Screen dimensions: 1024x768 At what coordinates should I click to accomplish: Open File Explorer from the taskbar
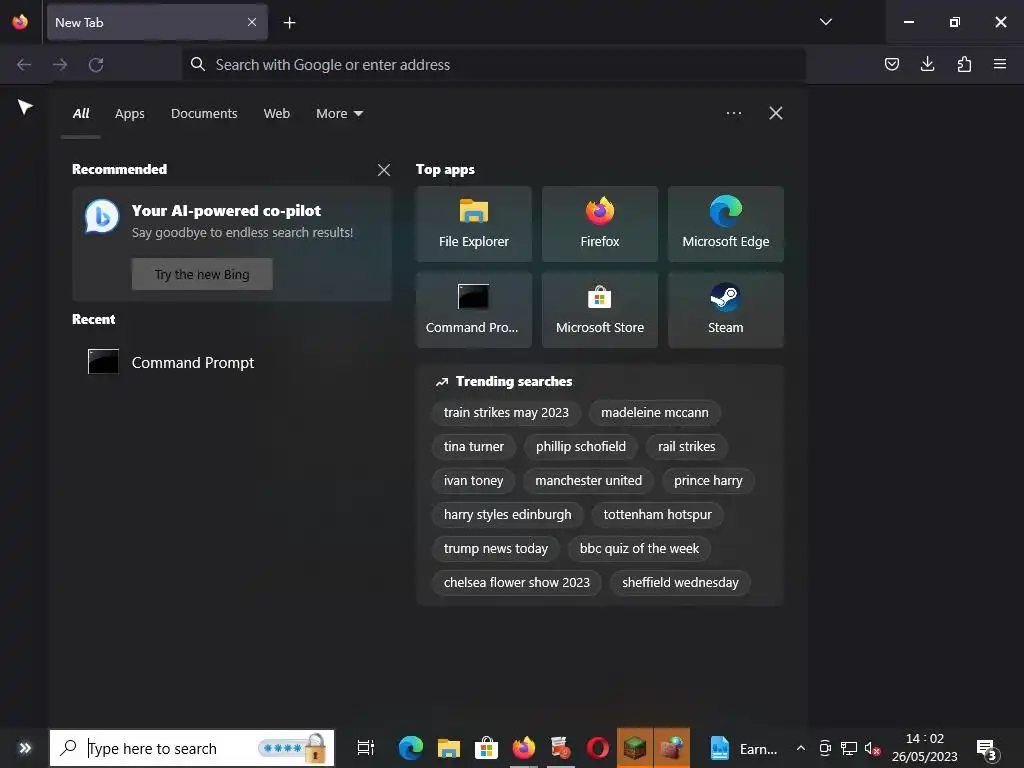[x=449, y=748]
